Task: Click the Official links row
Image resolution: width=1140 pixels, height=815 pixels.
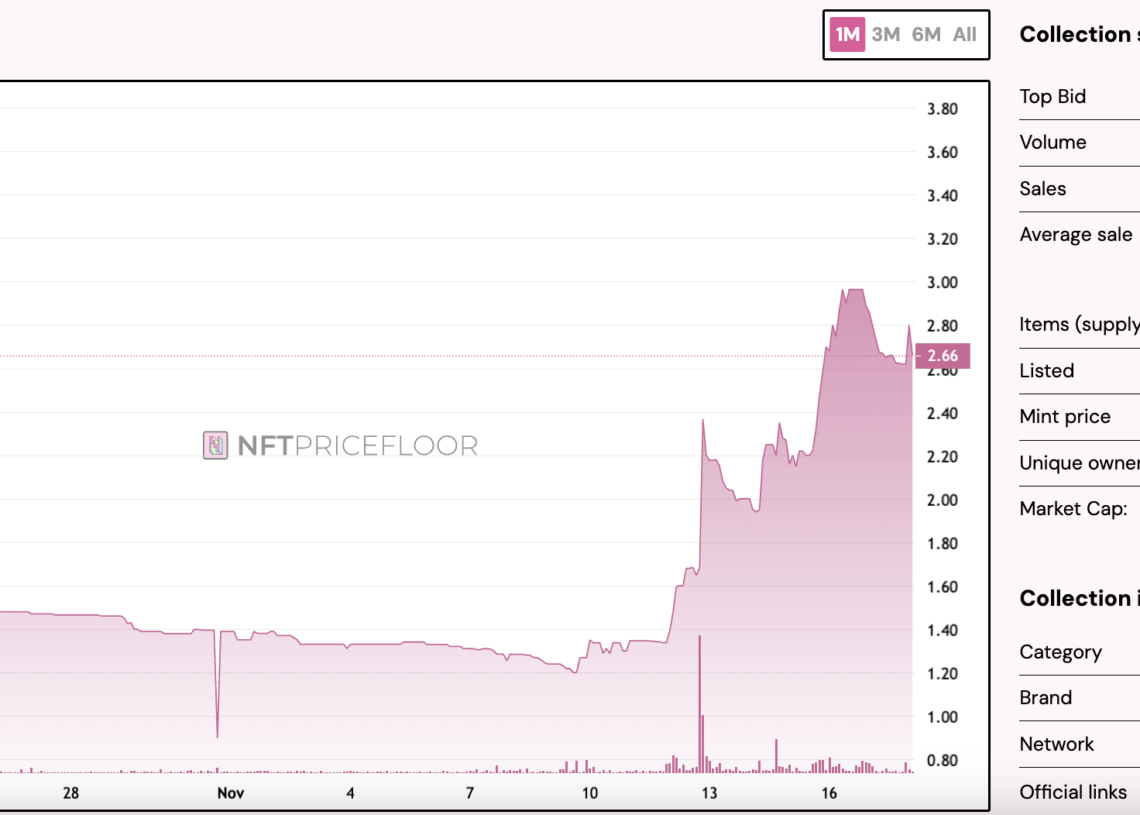Action: tap(1080, 792)
